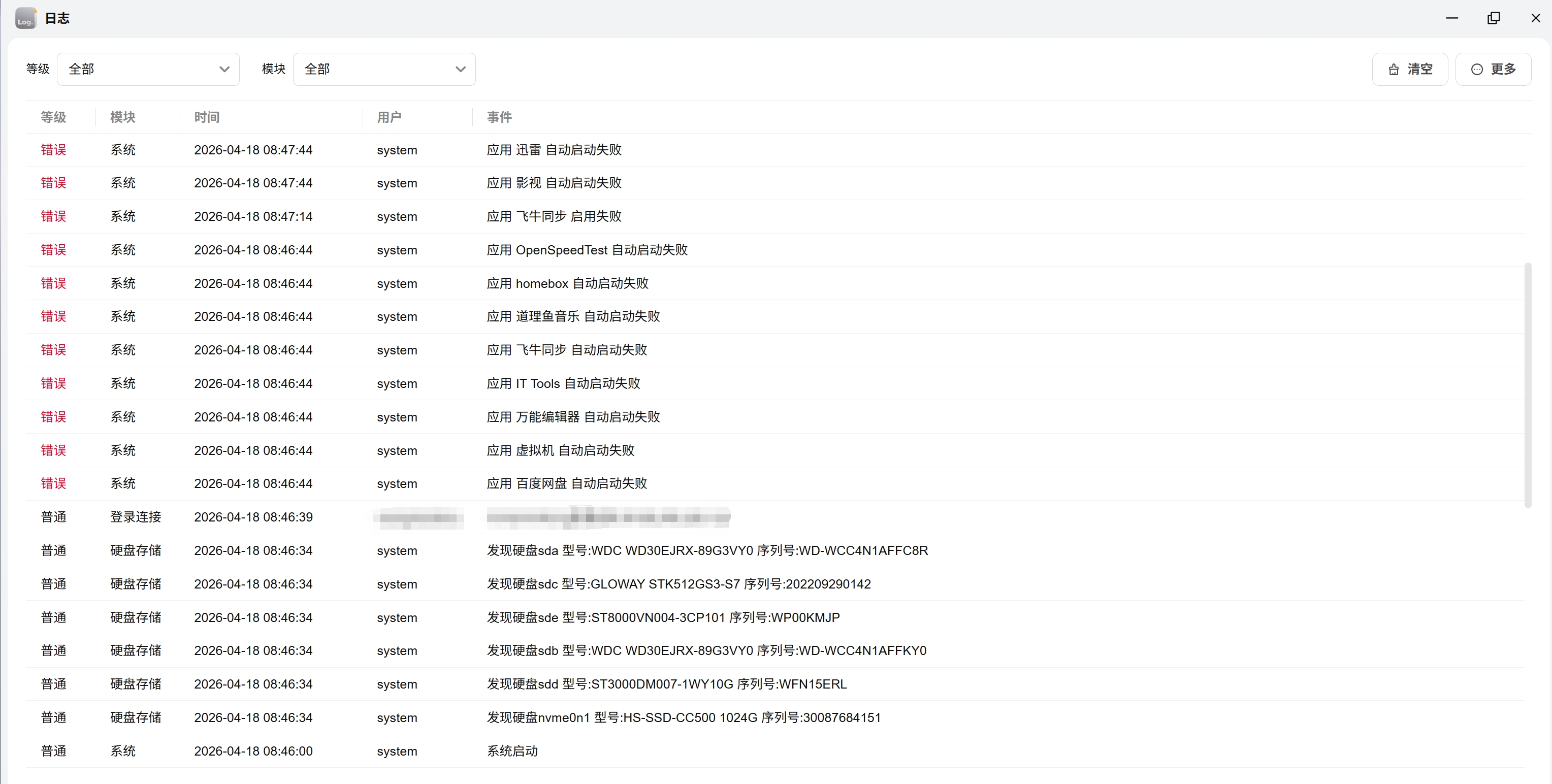Click the trash icon on 清空 button
The width and height of the screenshot is (1552, 784).
[x=1394, y=70]
